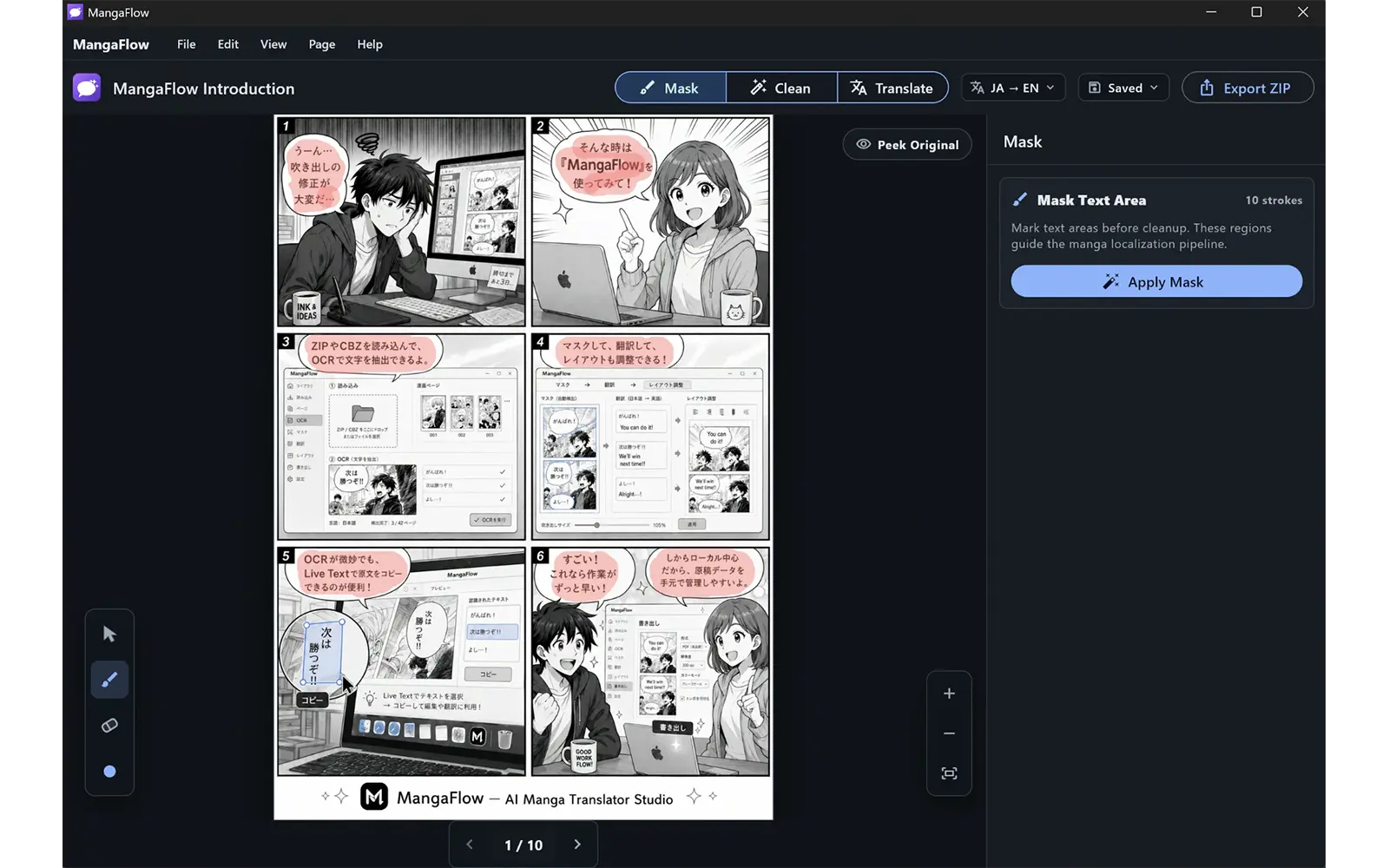Toggle Peek Original view

click(907, 144)
